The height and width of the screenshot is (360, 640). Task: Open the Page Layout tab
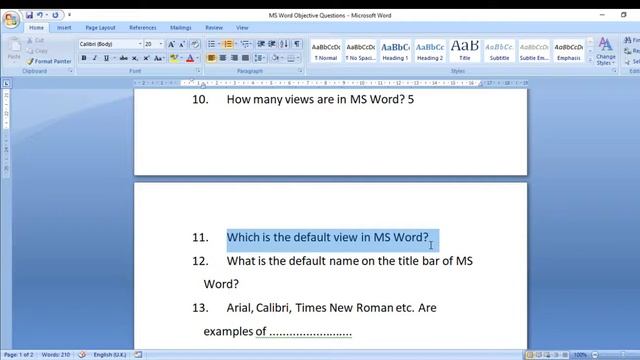100,28
